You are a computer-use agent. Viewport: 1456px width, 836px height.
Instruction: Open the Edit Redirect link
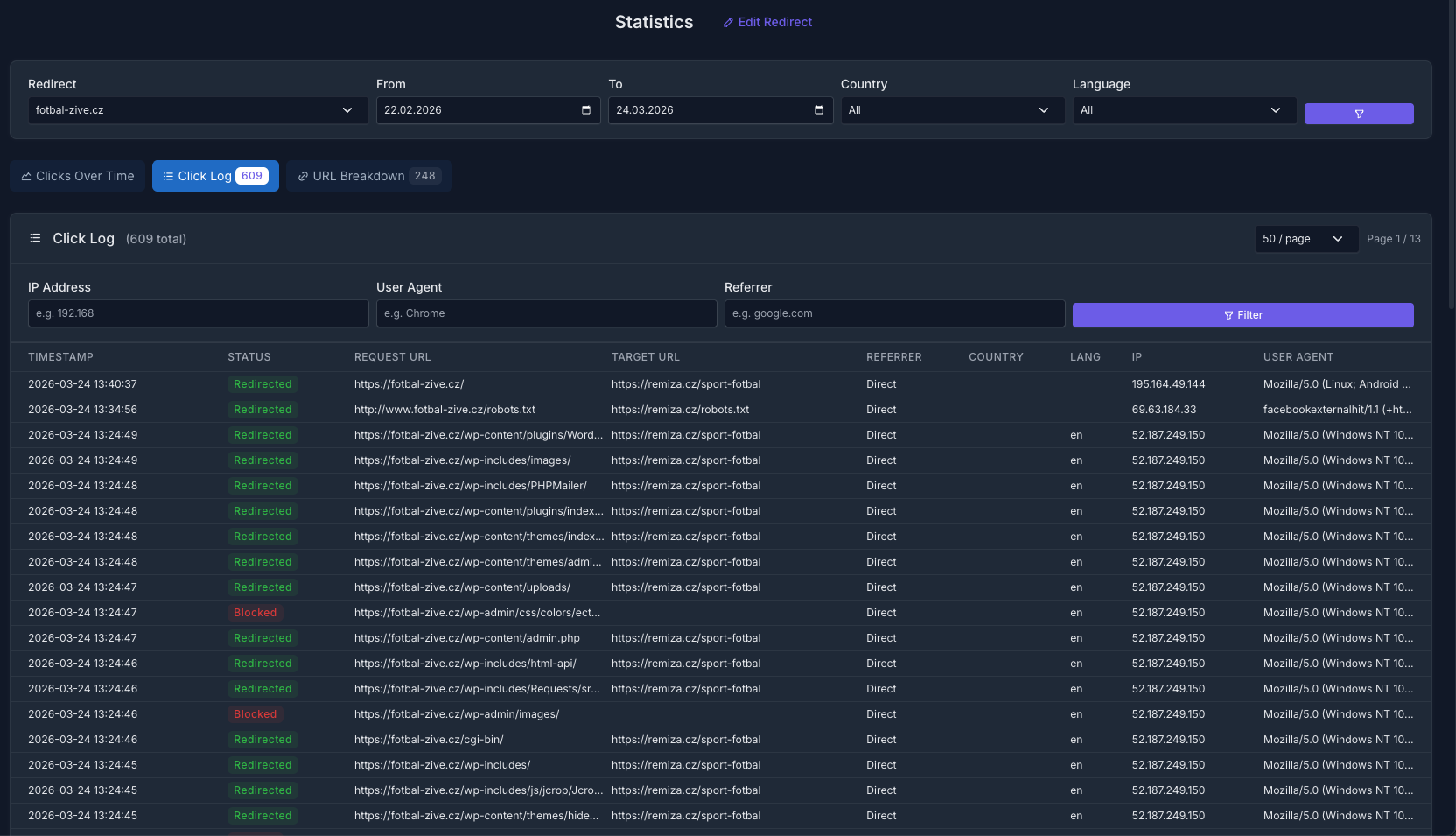pos(774,22)
